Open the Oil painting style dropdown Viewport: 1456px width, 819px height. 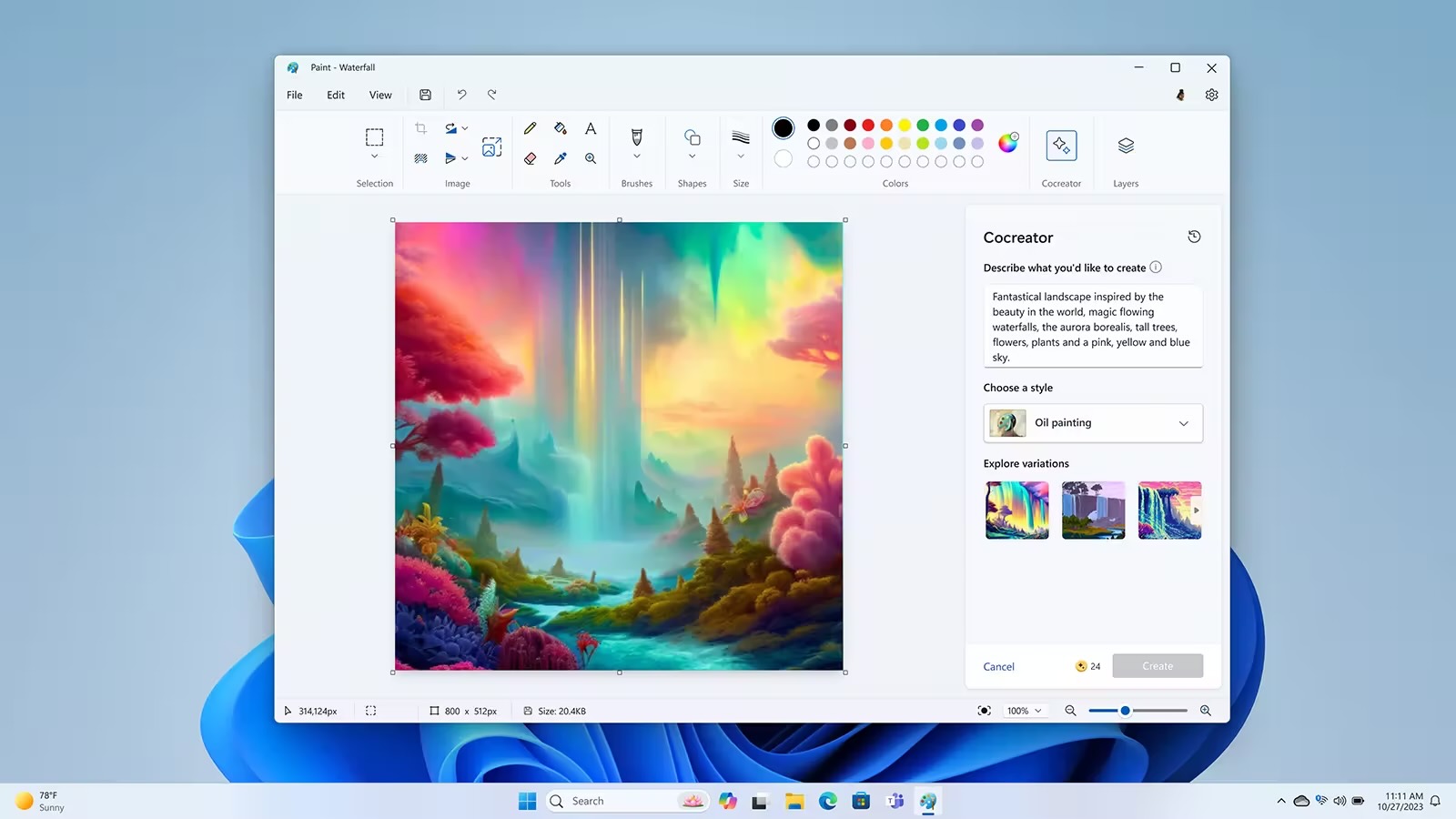pos(1183,422)
